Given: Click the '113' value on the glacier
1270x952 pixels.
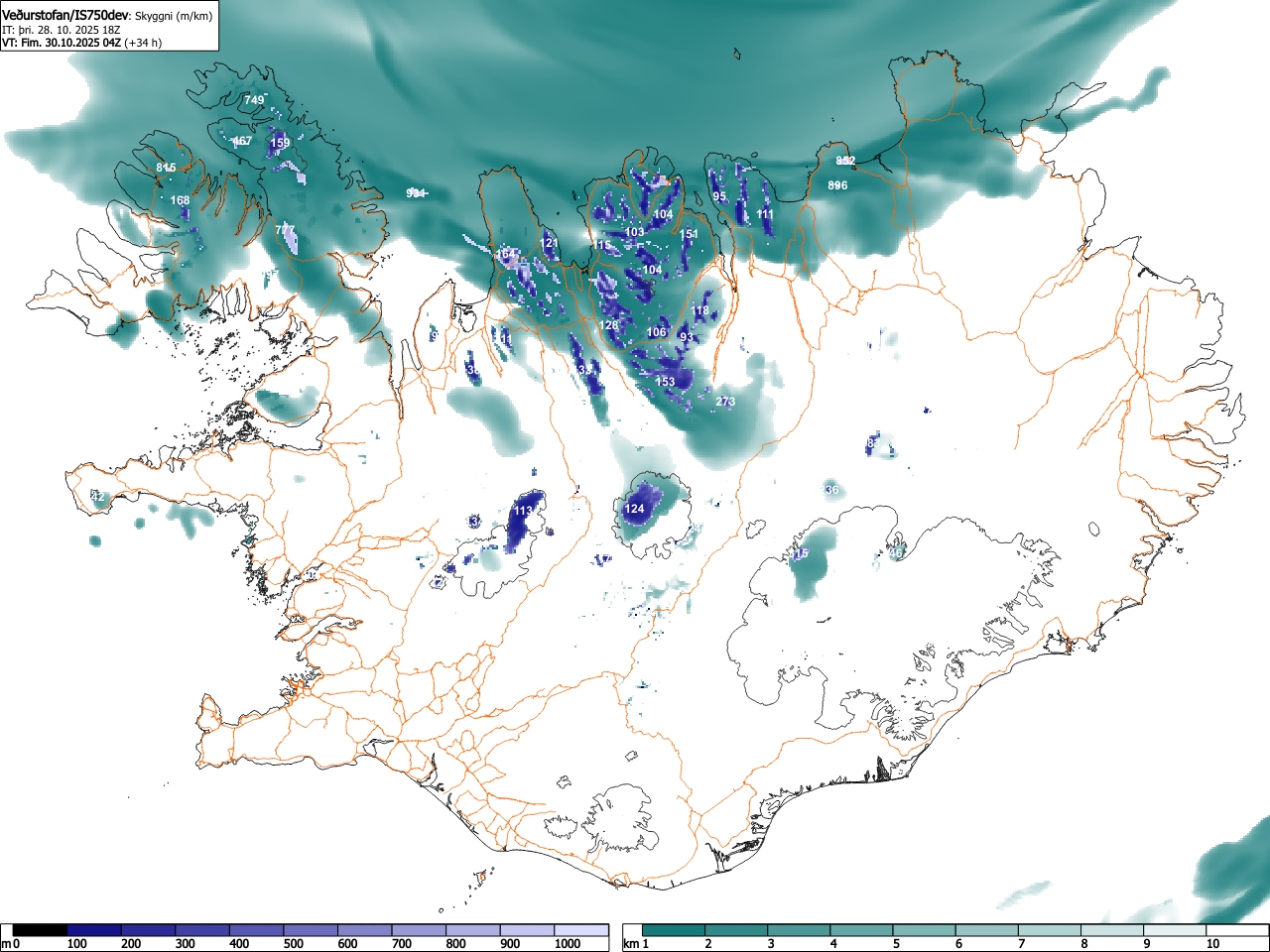Looking at the screenshot, I should pos(524,511).
